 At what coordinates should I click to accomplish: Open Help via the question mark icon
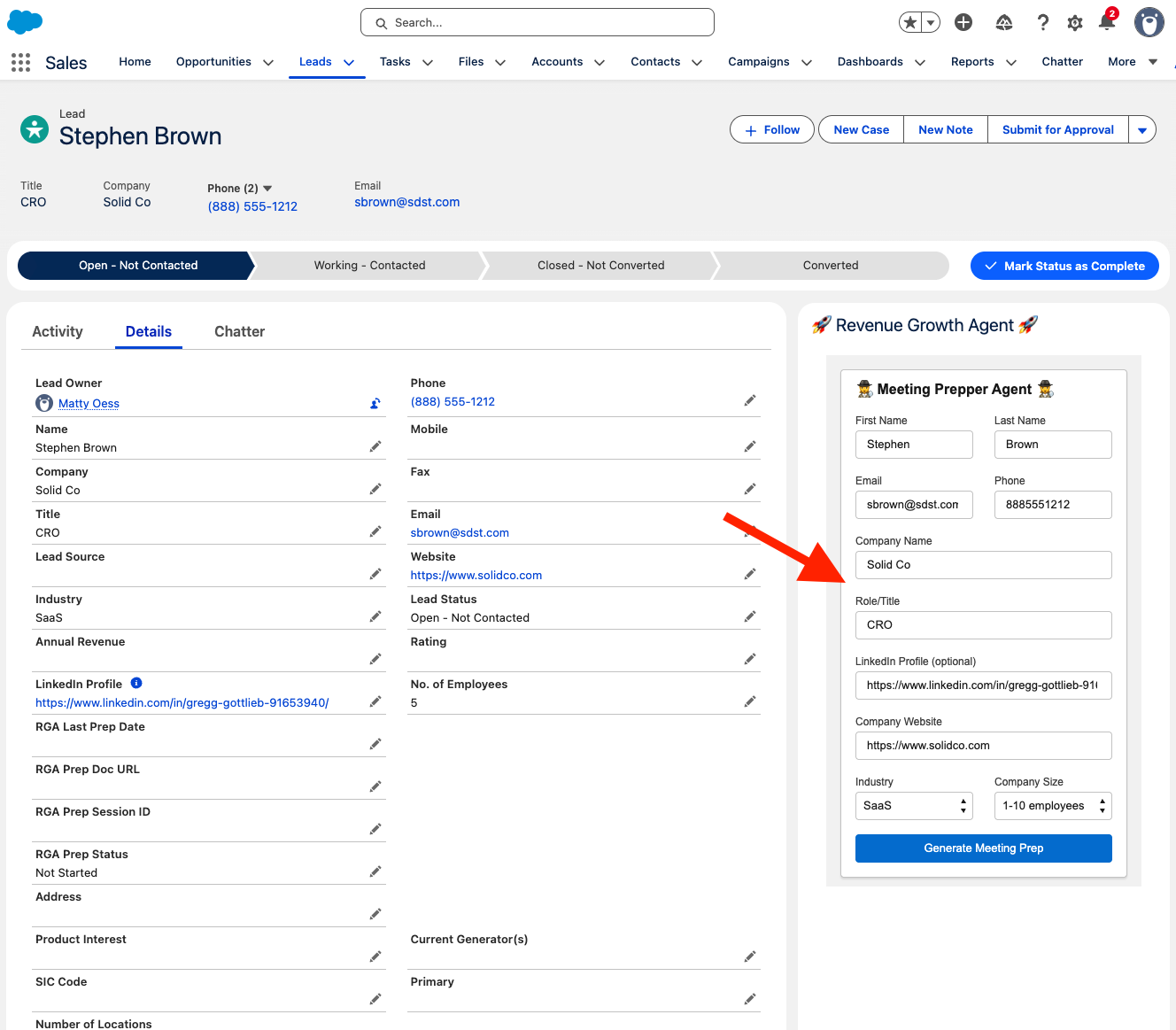click(1043, 22)
